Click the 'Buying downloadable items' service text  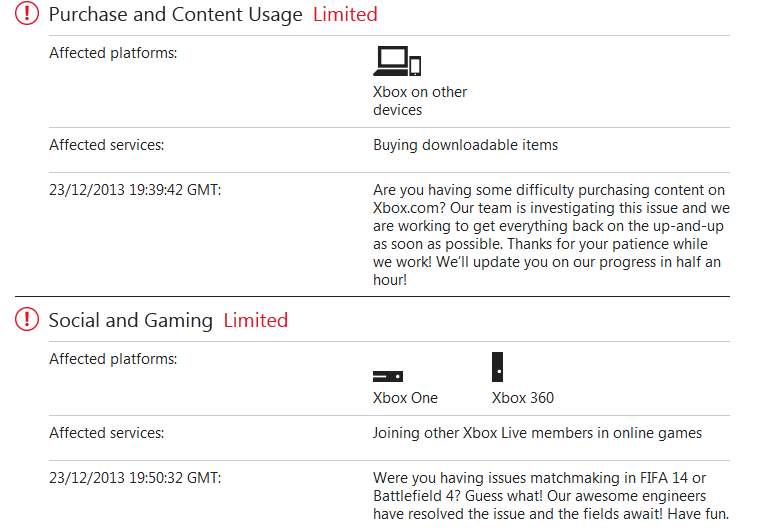(x=465, y=145)
